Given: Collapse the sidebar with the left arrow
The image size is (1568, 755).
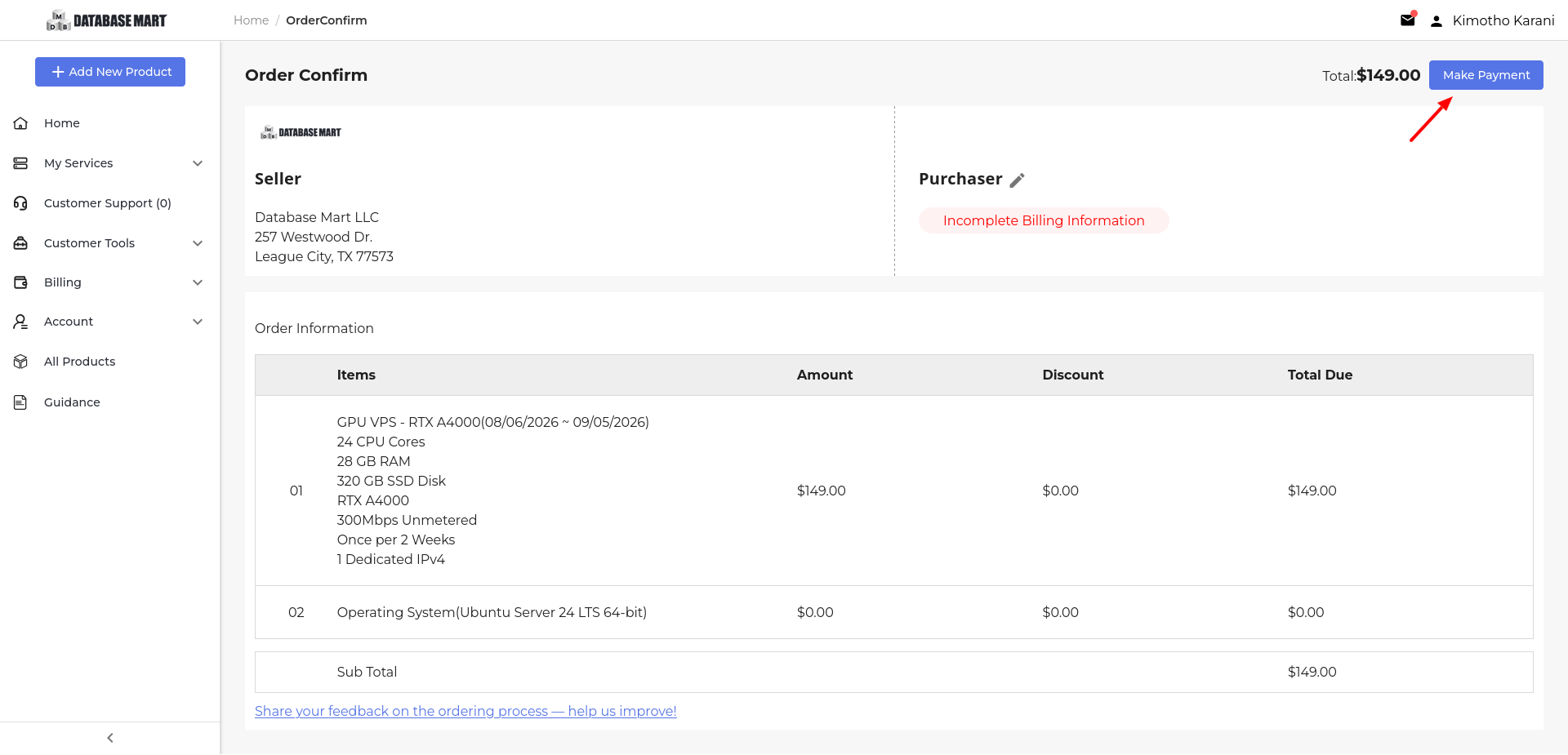Looking at the screenshot, I should pyautogui.click(x=110, y=738).
